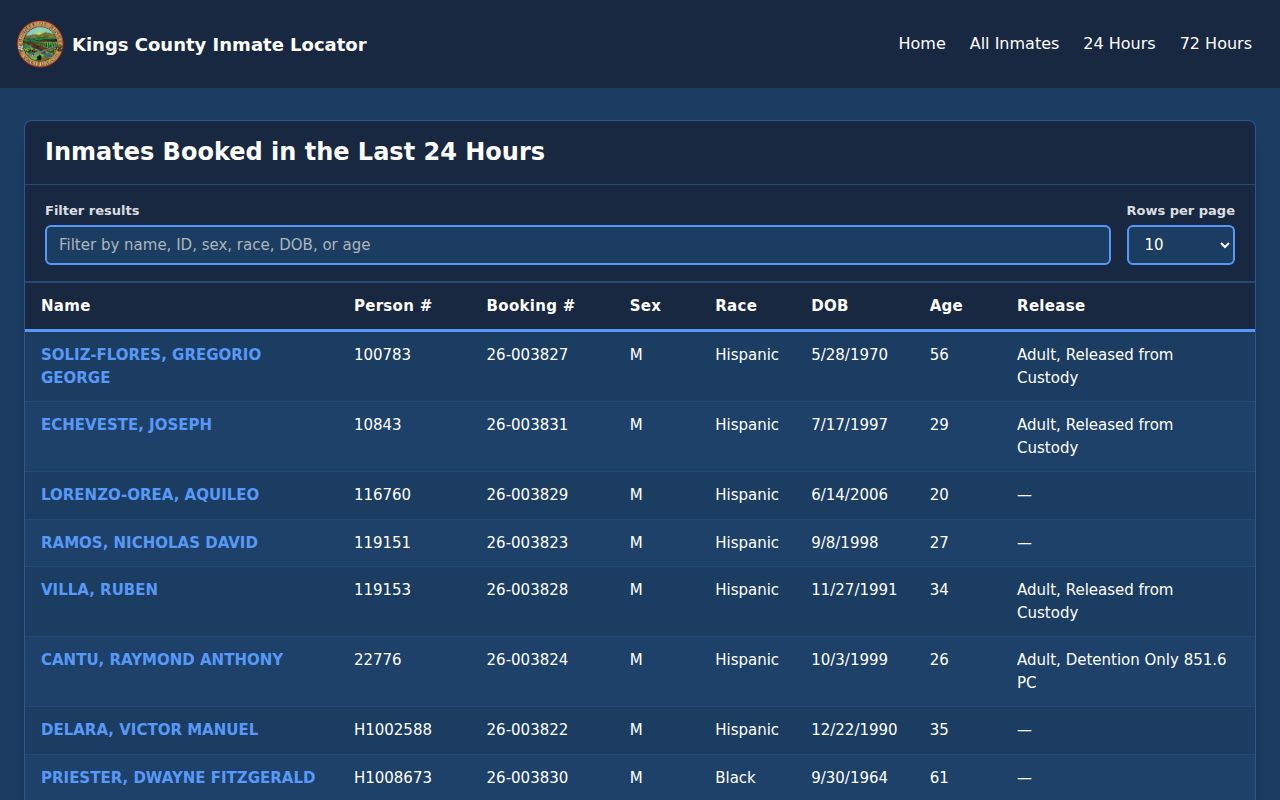Select booking number 26-003824
1280x800 pixels.
(x=527, y=659)
